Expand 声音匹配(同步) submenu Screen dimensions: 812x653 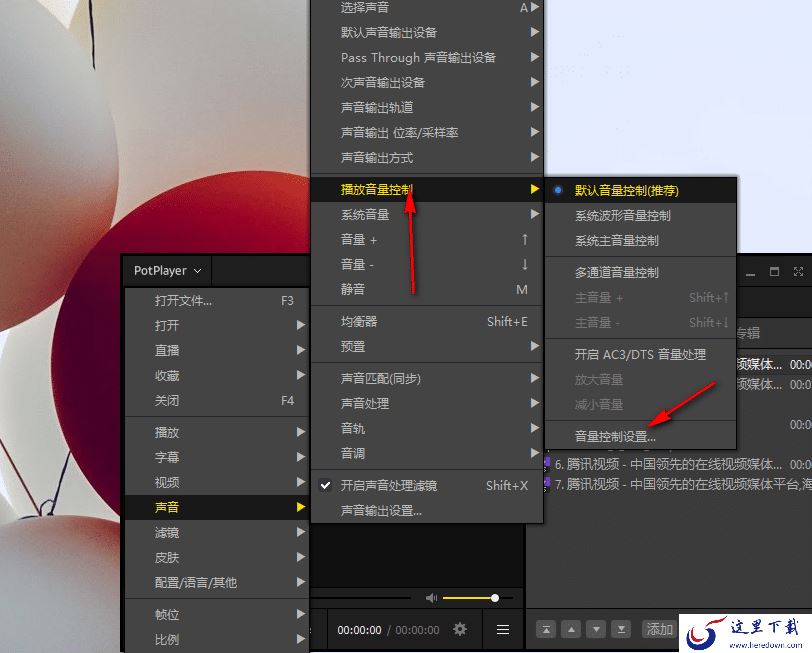(427, 379)
